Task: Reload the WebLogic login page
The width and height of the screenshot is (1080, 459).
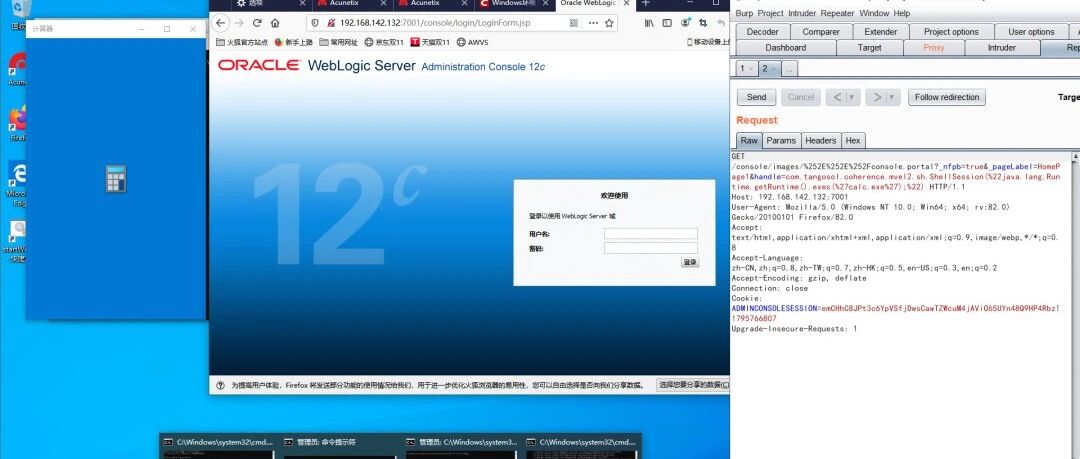Action: click(257, 23)
